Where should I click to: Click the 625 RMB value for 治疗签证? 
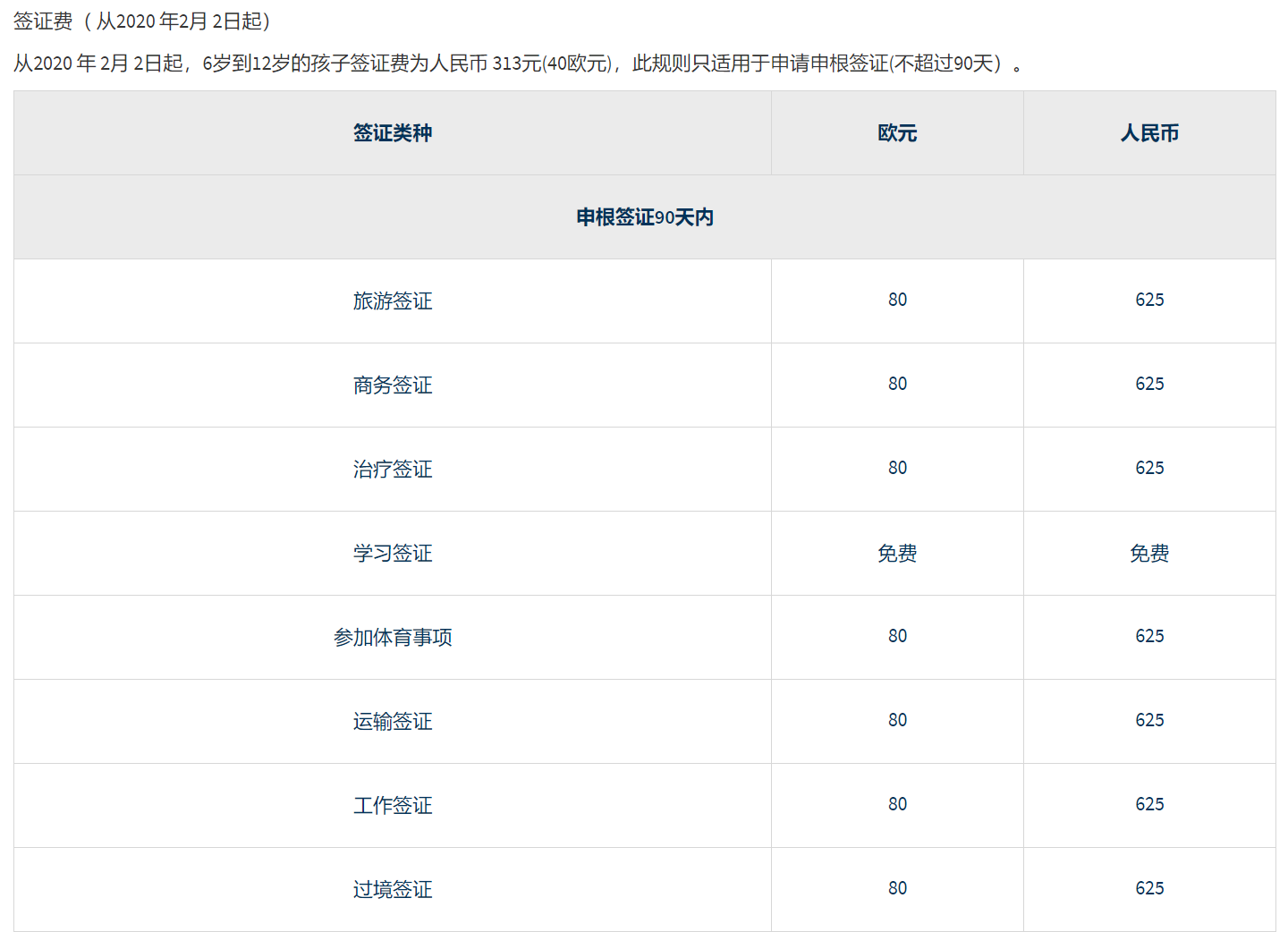pyautogui.click(x=1149, y=468)
